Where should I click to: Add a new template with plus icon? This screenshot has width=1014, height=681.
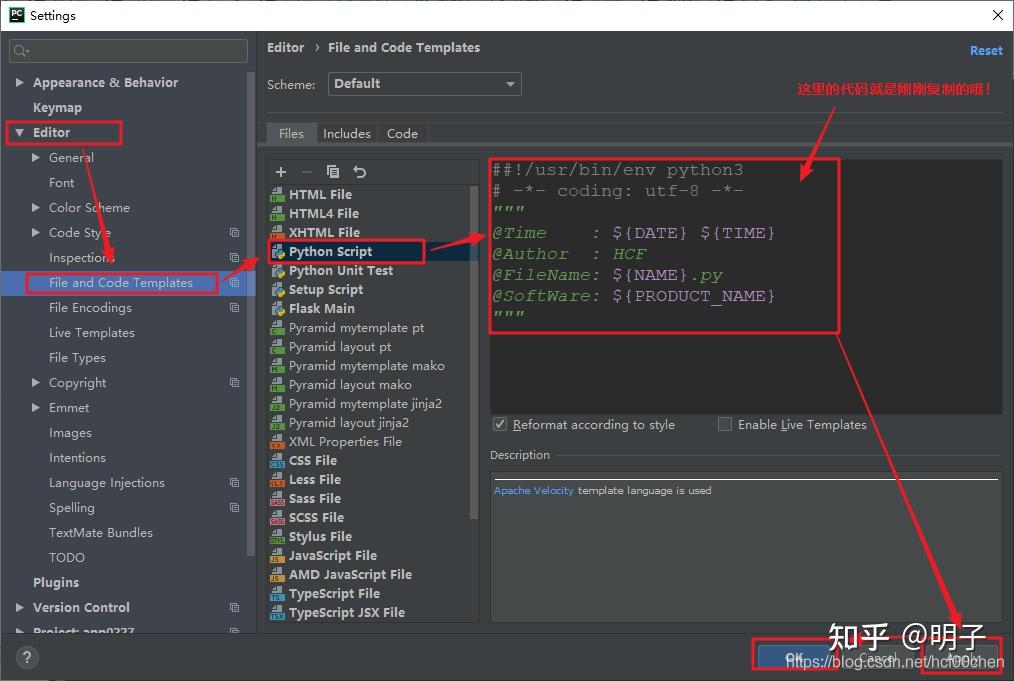click(281, 171)
